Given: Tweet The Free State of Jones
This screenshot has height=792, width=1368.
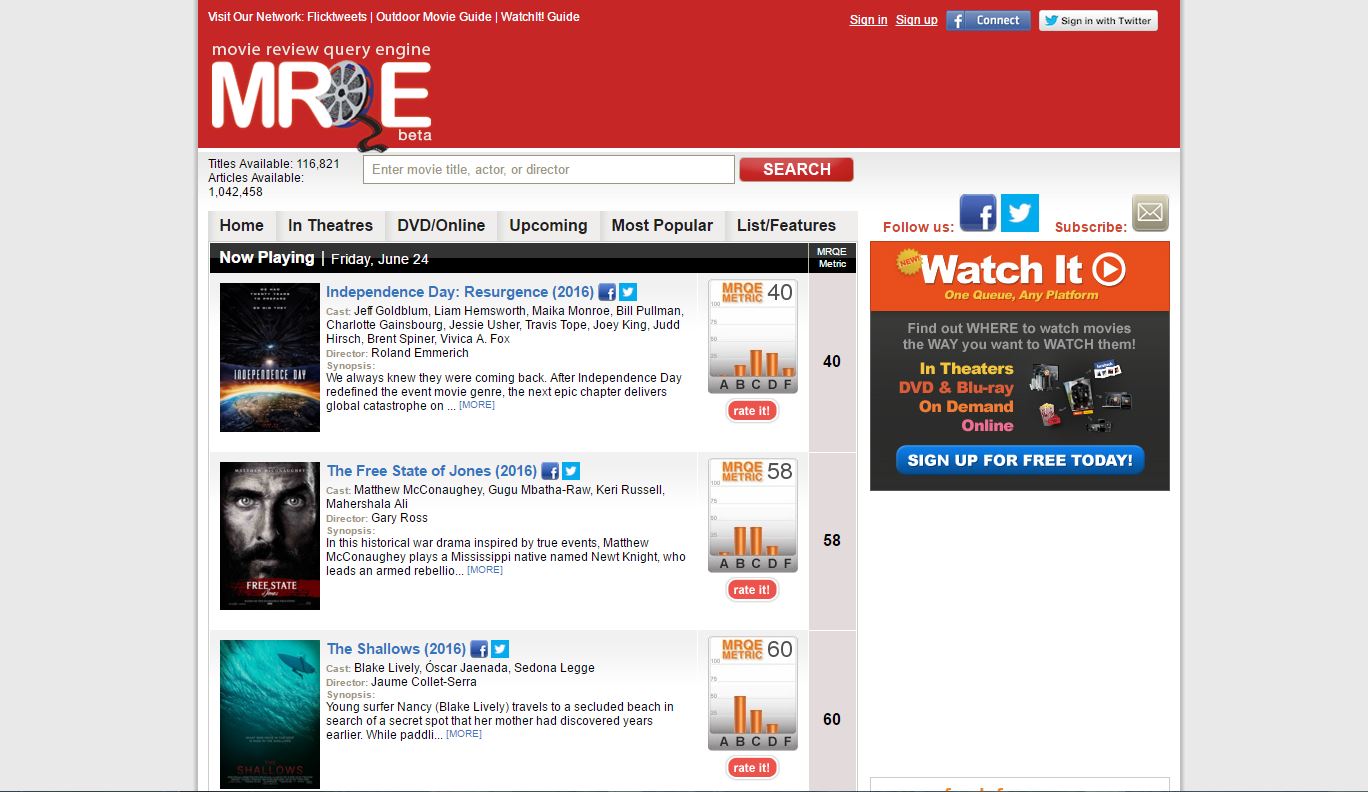Looking at the screenshot, I should tap(571, 471).
